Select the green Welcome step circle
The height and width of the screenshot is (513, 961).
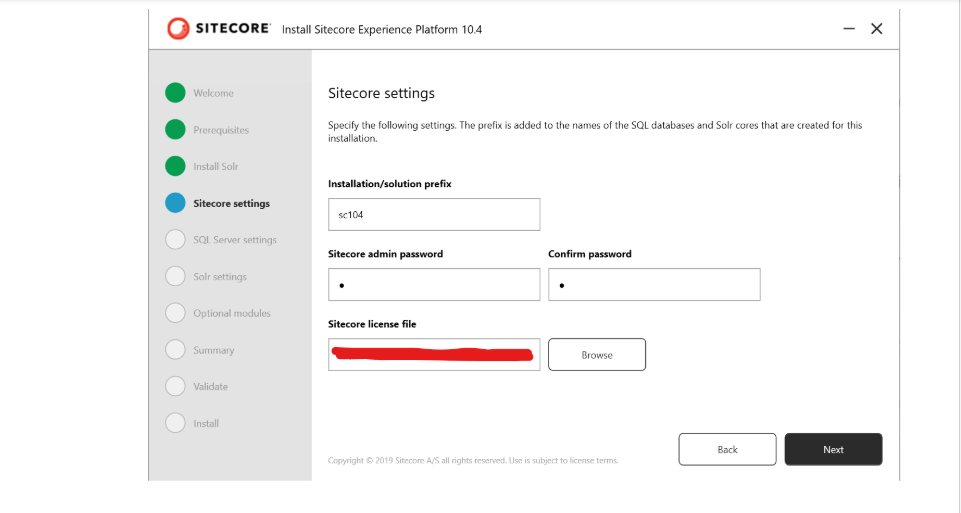175,93
